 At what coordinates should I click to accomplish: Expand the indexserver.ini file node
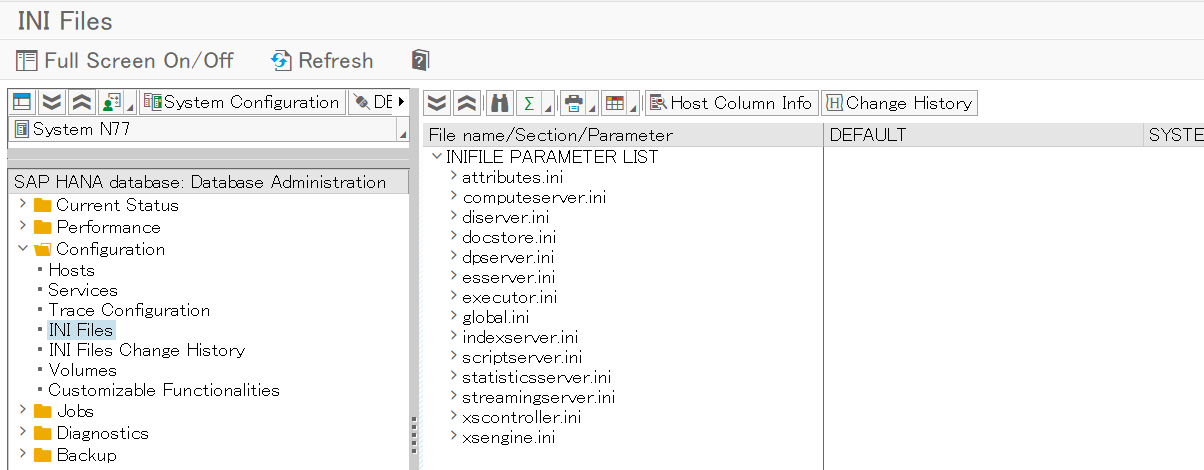[x=454, y=337]
